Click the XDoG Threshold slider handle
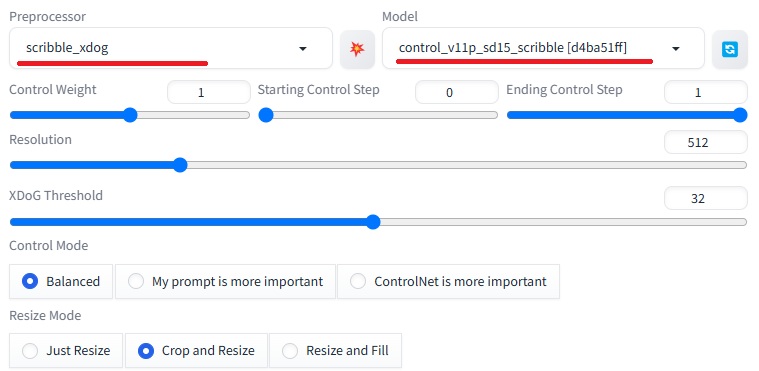The image size is (759, 371). point(373,222)
